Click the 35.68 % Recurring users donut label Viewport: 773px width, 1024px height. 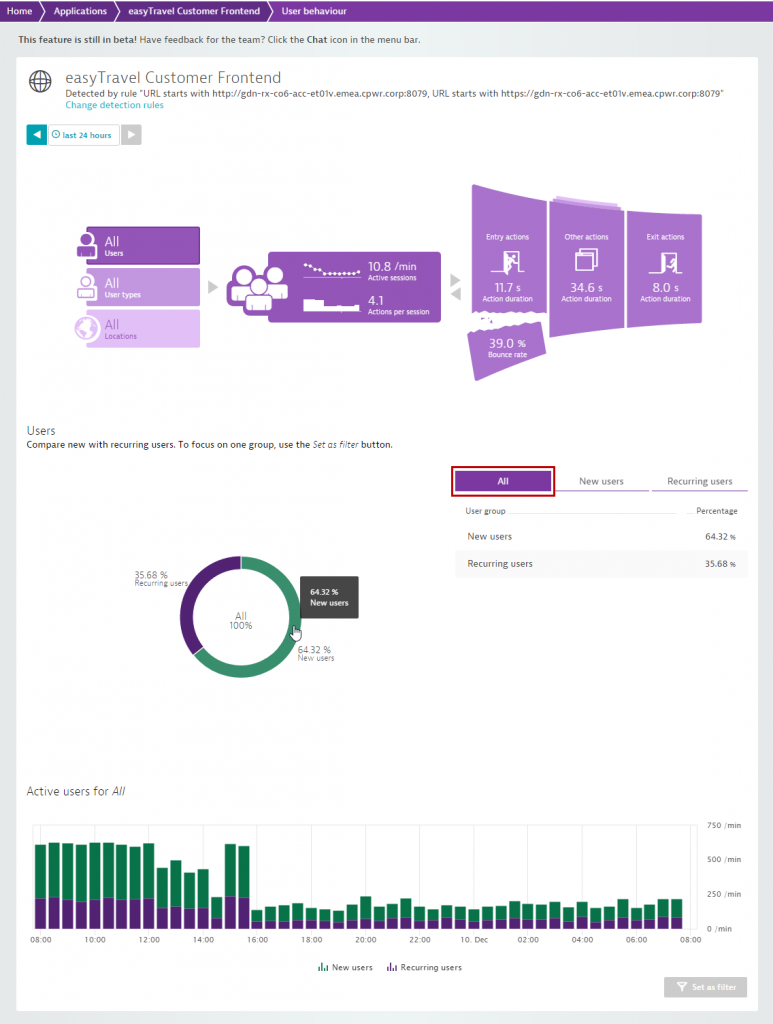click(161, 579)
